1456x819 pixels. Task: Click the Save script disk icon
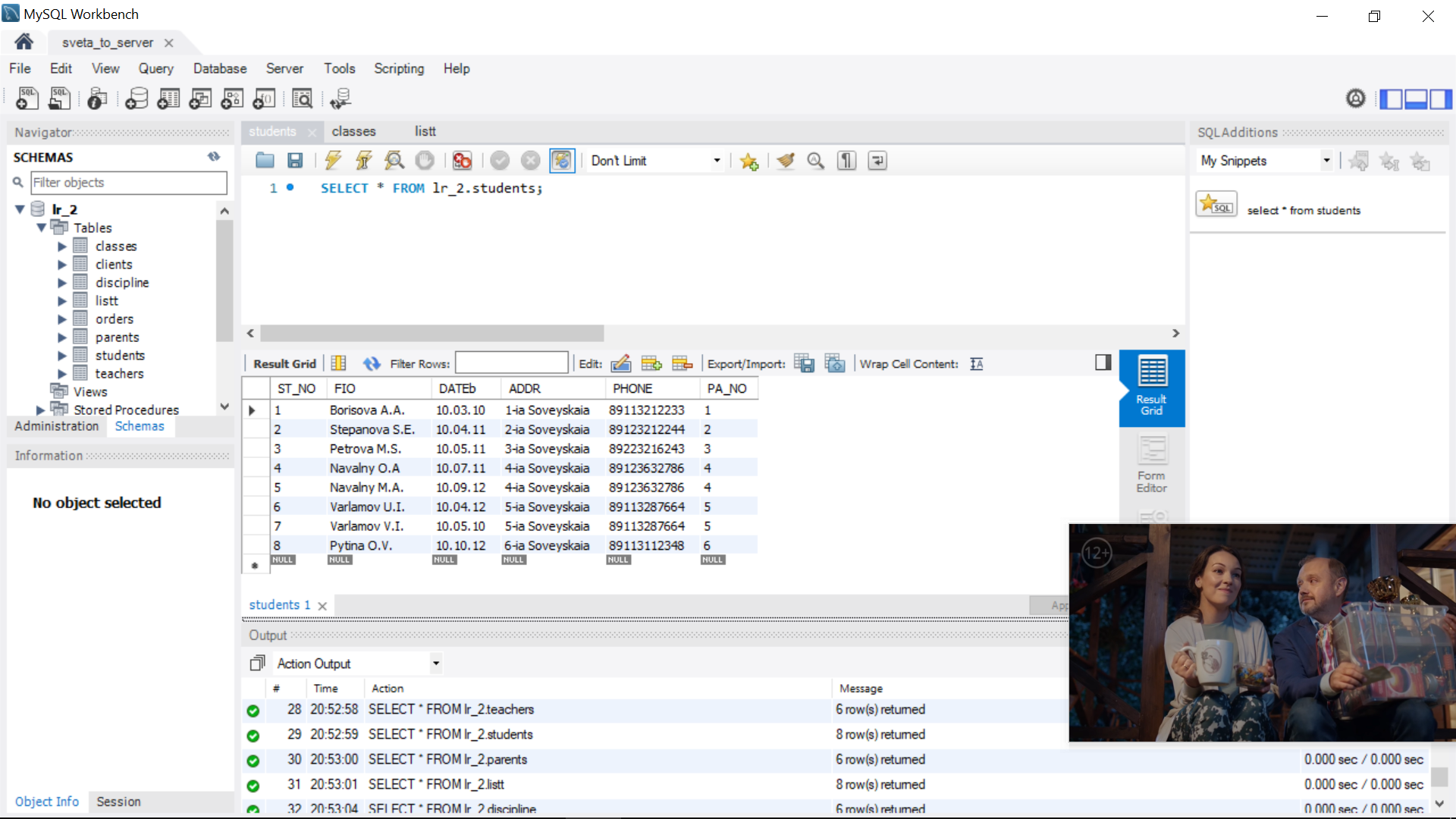(295, 160)
